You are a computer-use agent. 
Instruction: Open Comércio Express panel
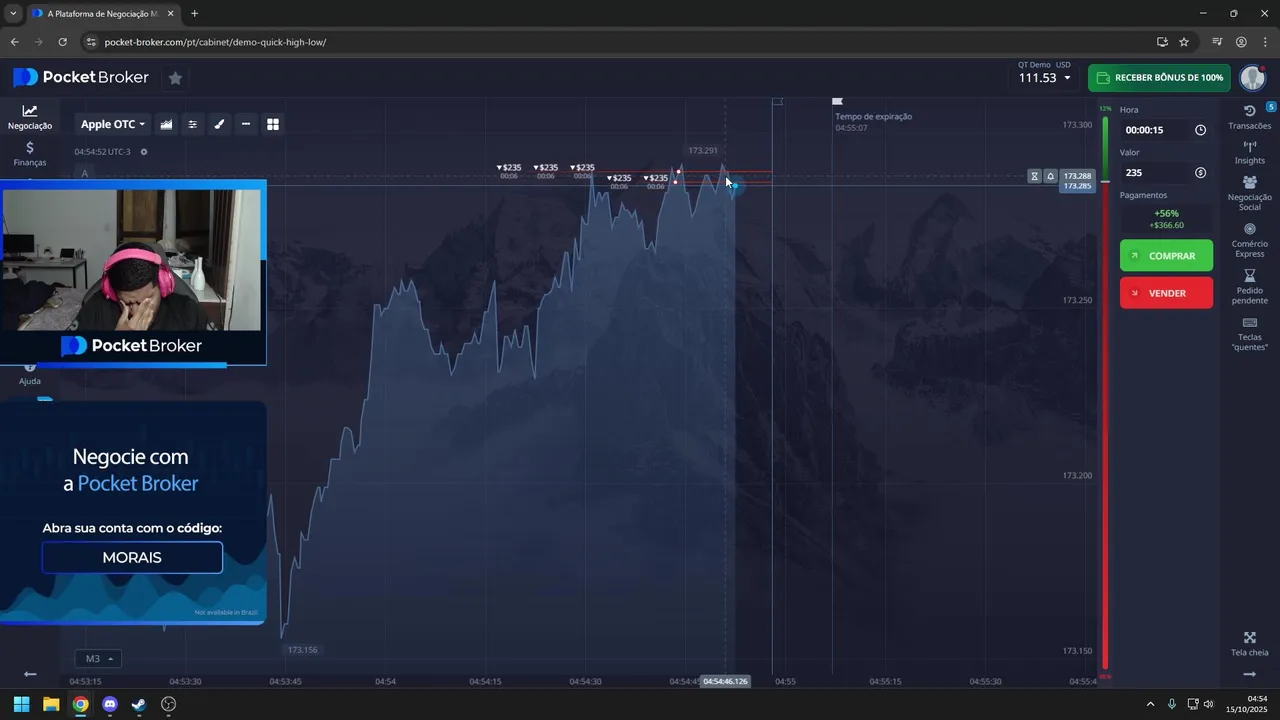click(x=1249, y=240)
